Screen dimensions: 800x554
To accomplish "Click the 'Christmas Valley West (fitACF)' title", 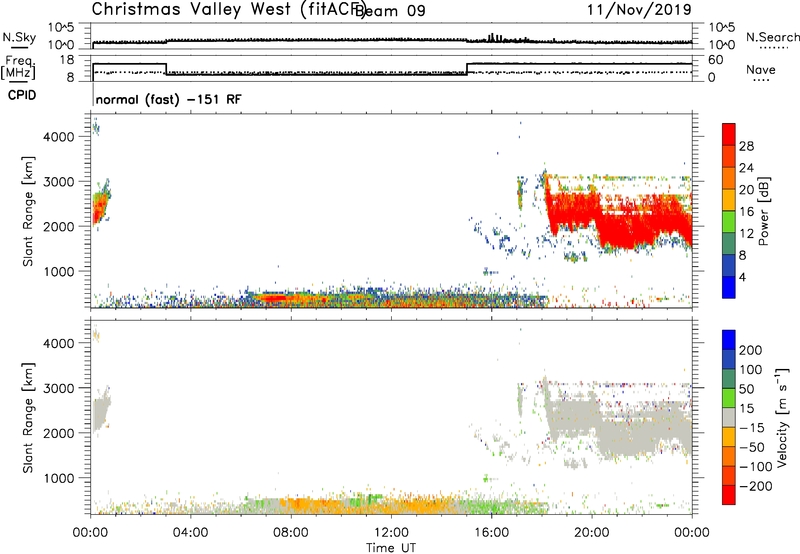I will 228,9.
